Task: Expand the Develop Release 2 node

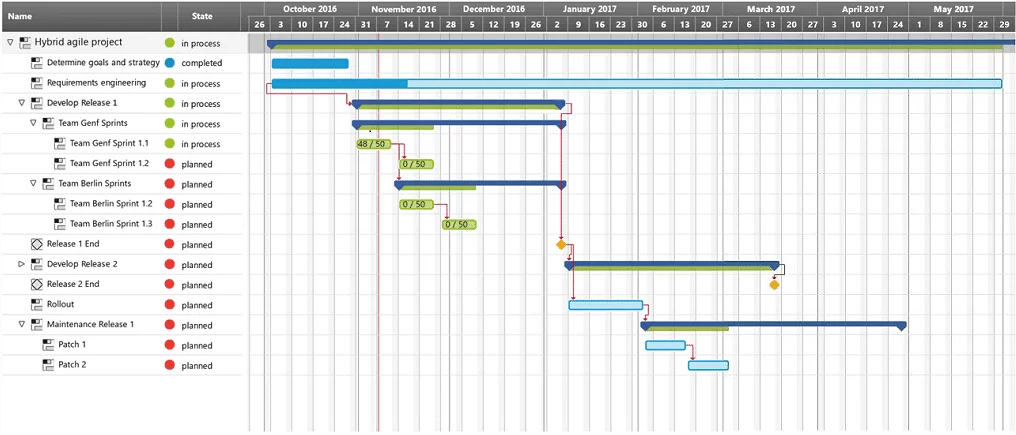Action: [x=21, y=264]
